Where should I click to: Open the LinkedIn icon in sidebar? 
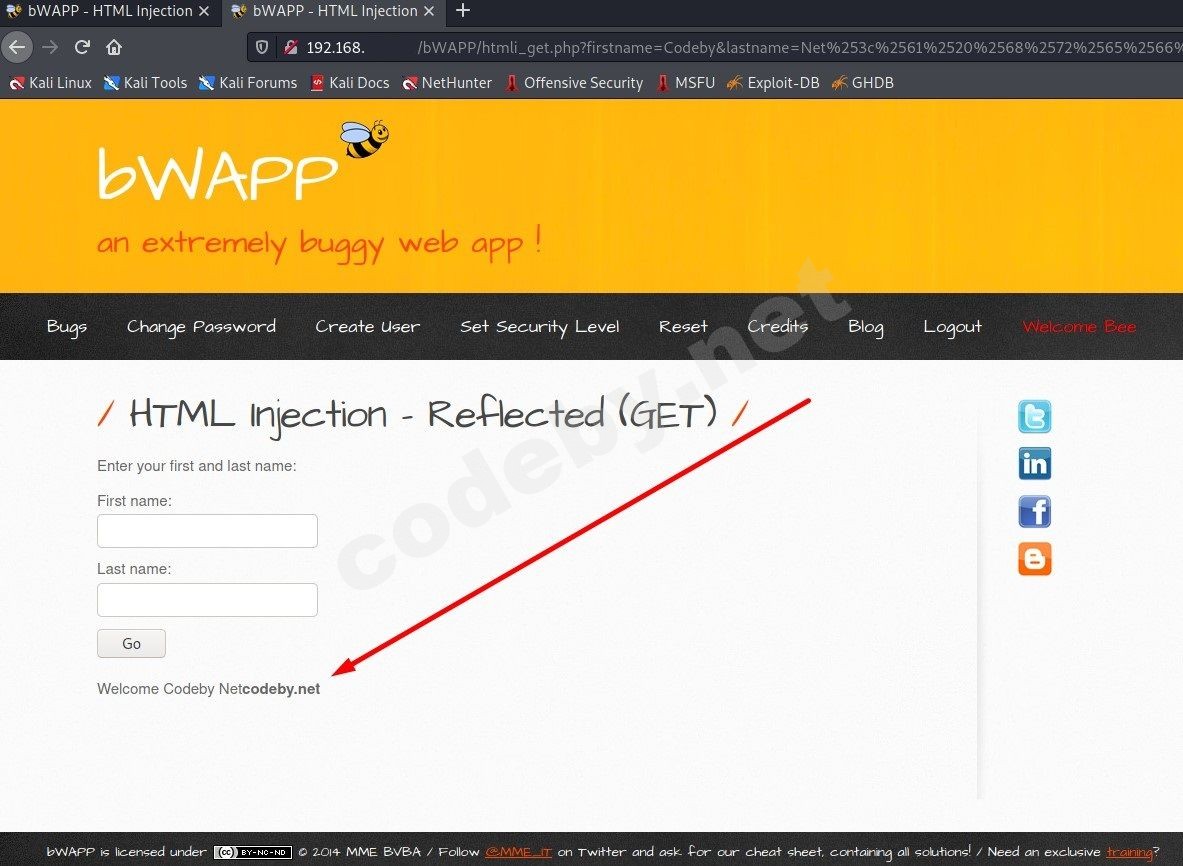coord(1034,463)
